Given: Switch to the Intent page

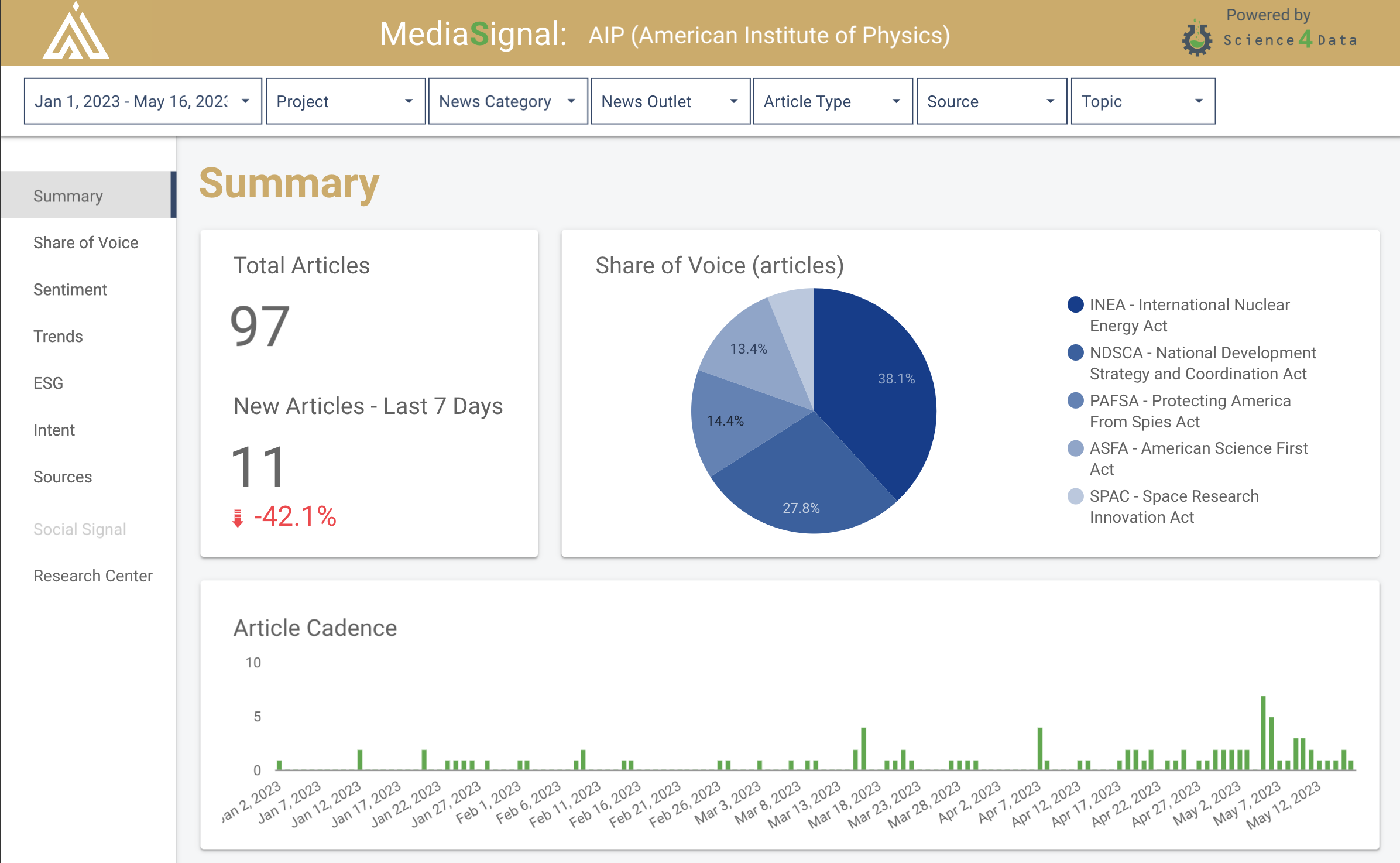Looking at the screenshot, I should (x=54, y=430).
